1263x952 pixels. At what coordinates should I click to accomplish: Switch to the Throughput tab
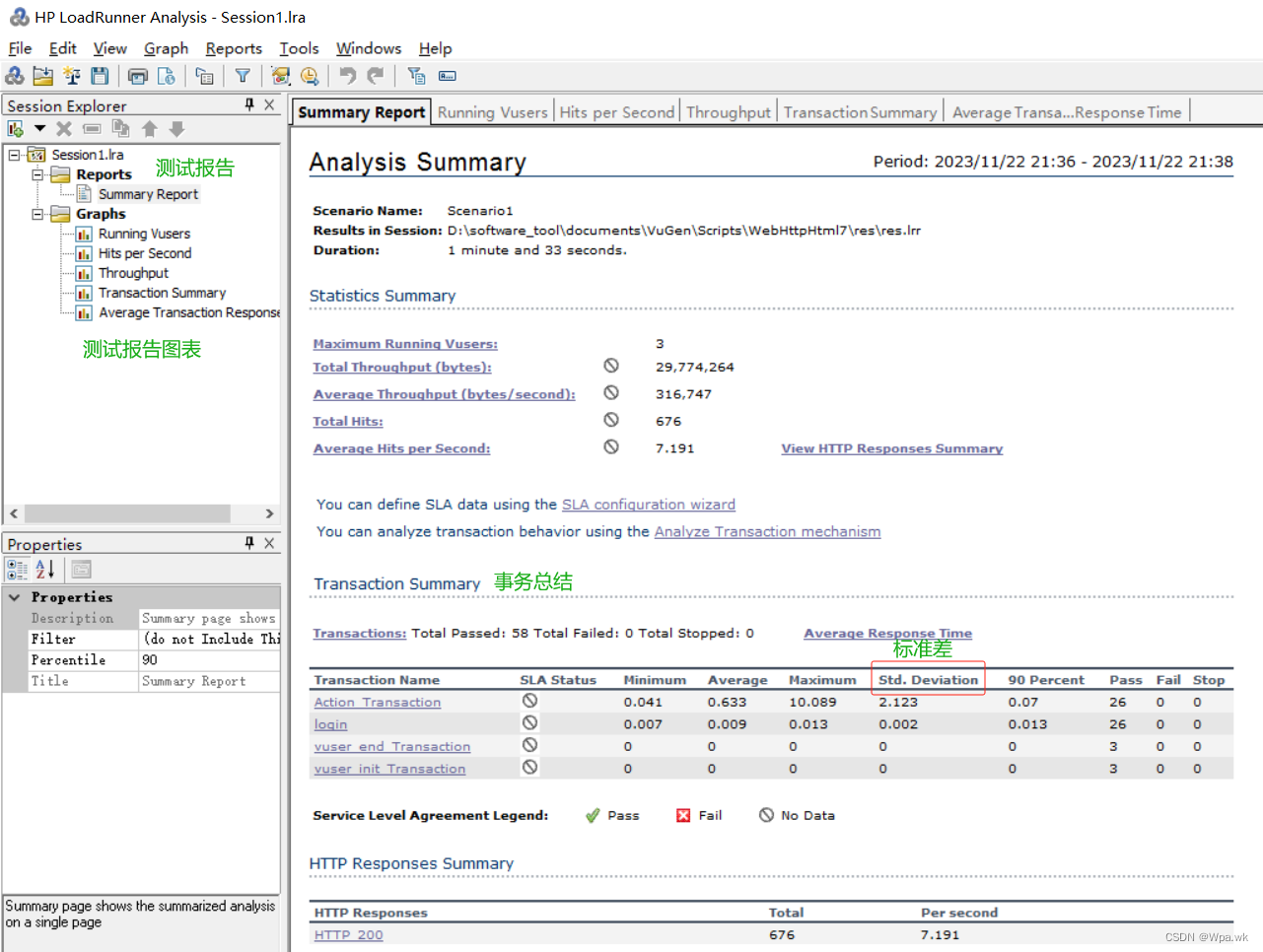(x=729, y=112)
